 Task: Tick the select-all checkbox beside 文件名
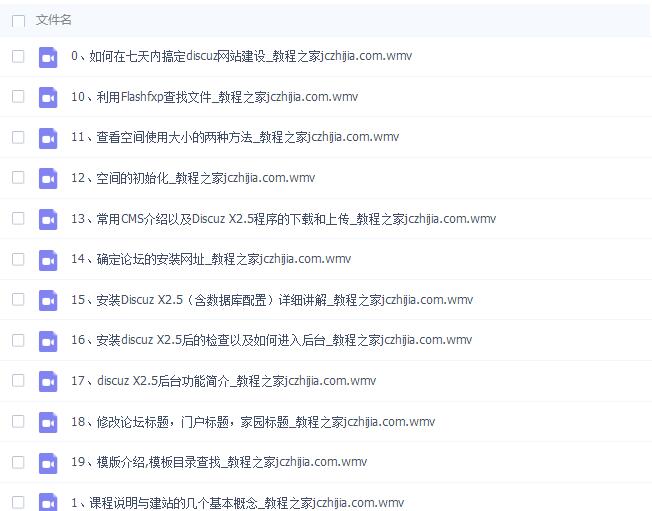pos(18,20)
